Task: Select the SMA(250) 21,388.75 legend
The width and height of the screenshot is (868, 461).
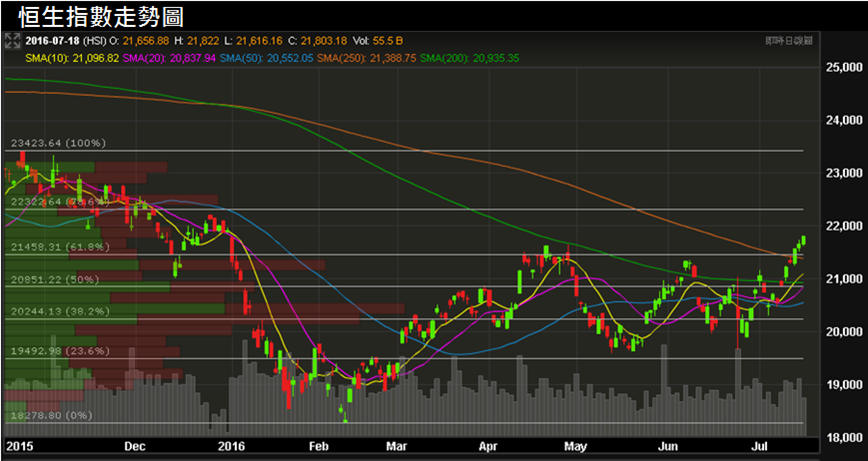Action: pos(367,58)
